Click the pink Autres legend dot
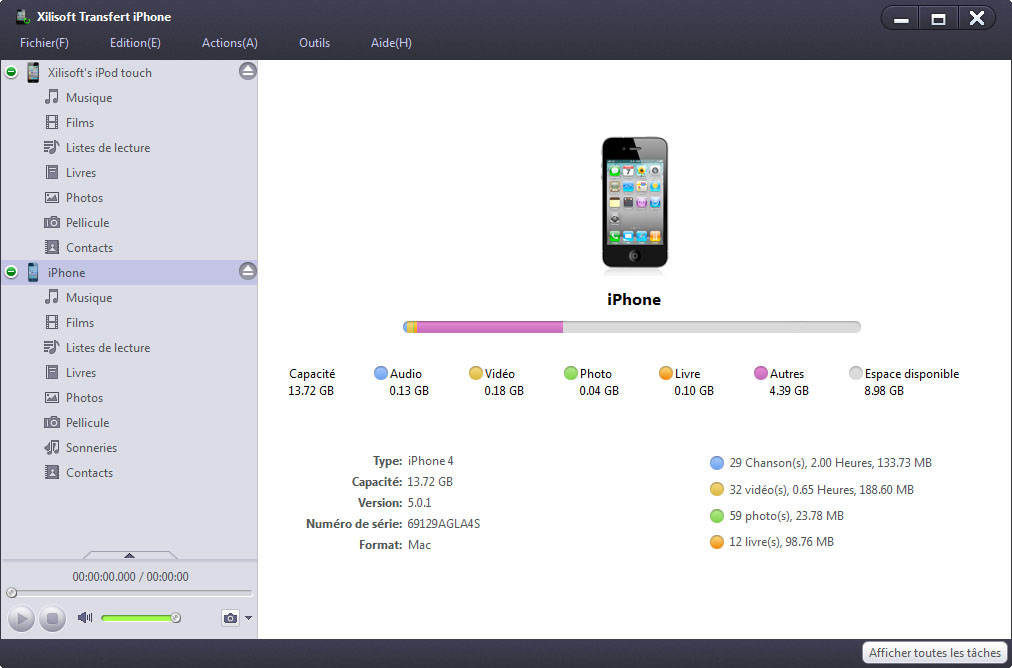This screenshot has height=668, width=1012. point(761,373)
